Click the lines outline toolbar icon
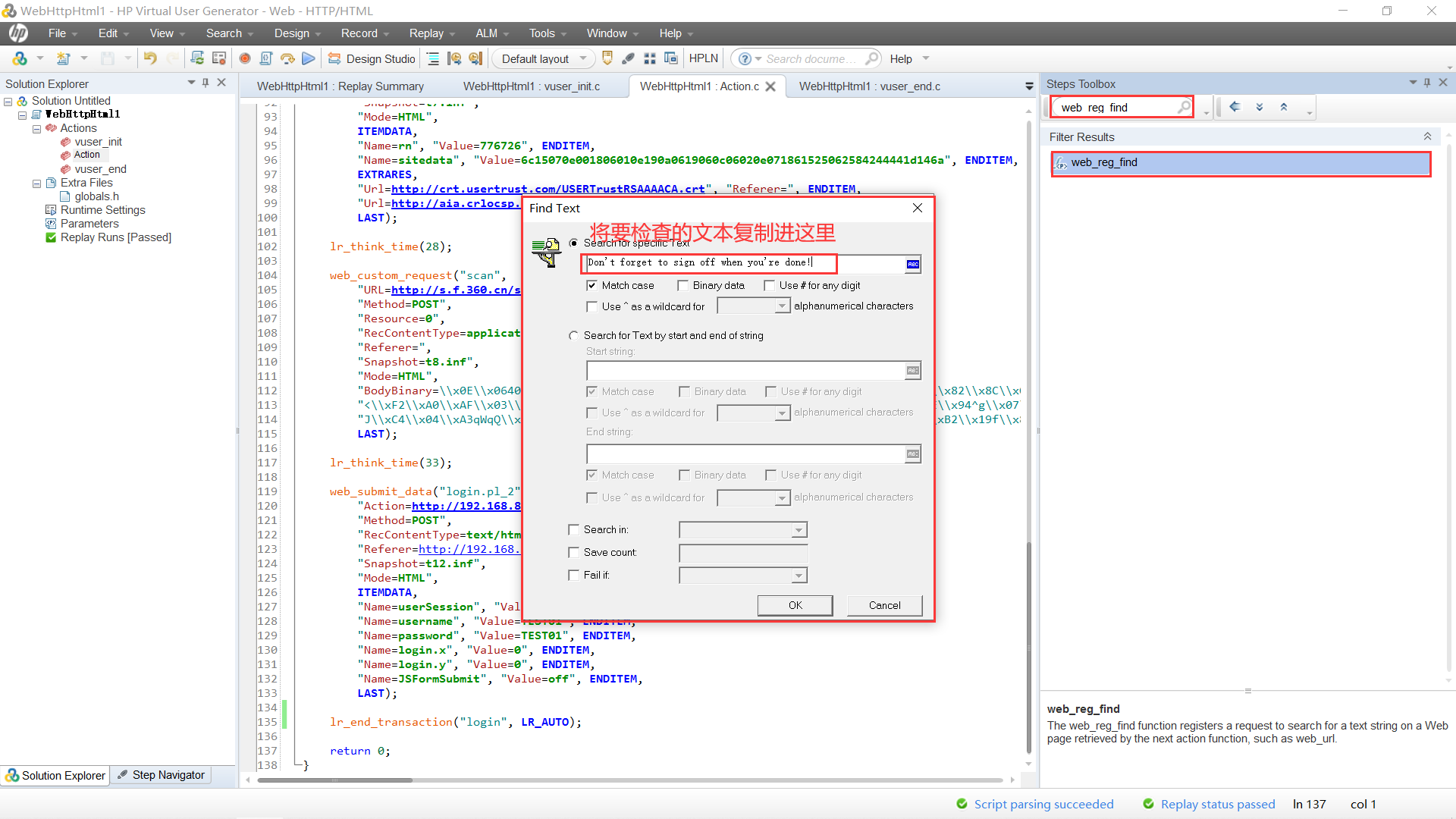 click(x=433, y=58)
